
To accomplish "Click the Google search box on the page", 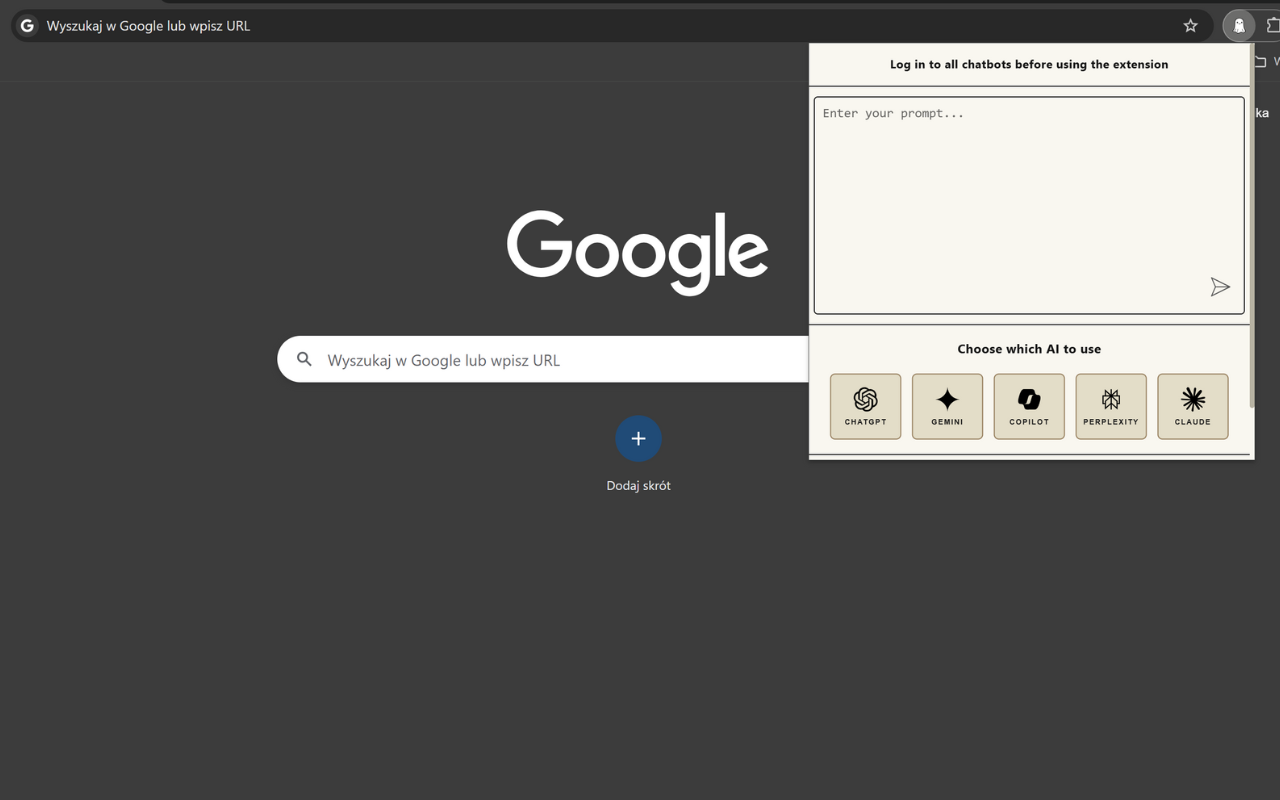I will 545,359.
